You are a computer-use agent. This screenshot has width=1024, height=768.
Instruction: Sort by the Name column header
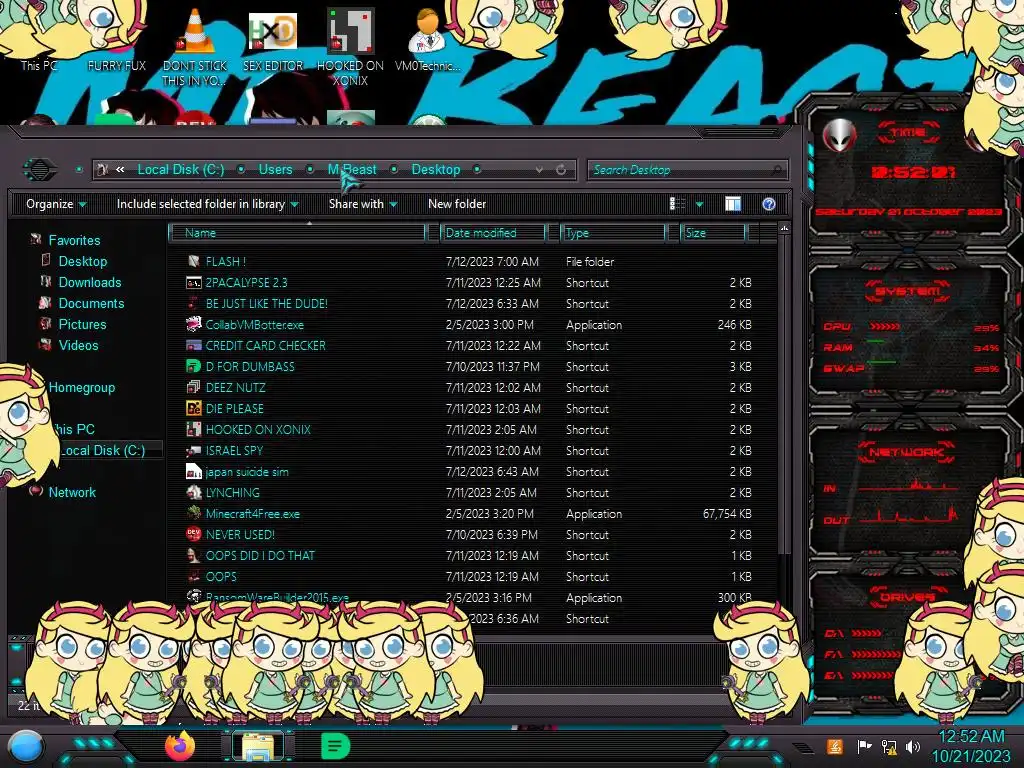[297, 233]
